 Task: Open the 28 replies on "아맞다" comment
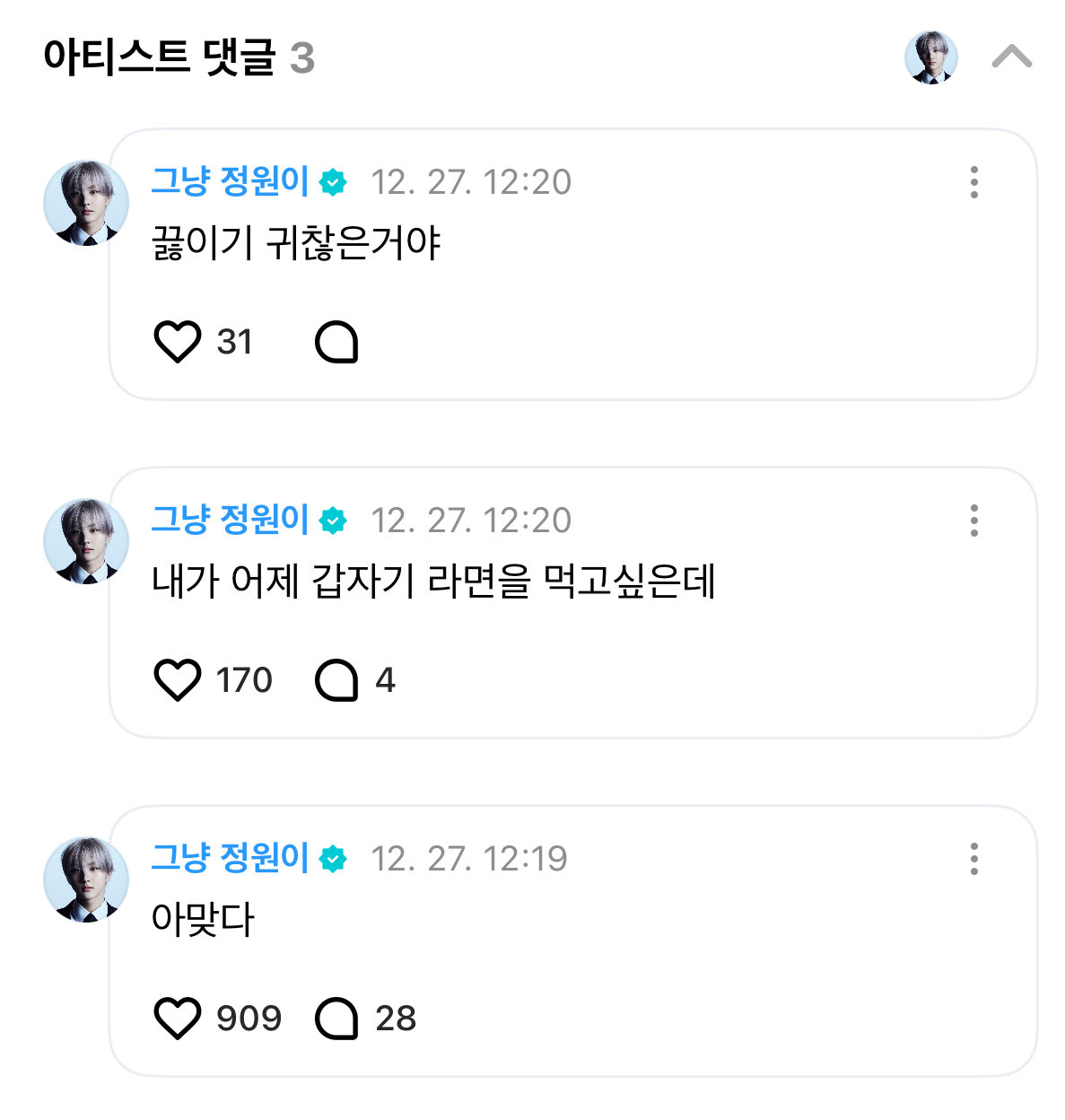336,1019
